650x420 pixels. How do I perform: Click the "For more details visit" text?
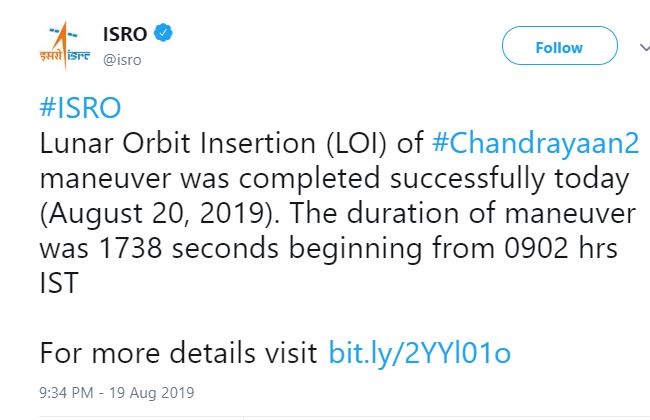(179, 354)
